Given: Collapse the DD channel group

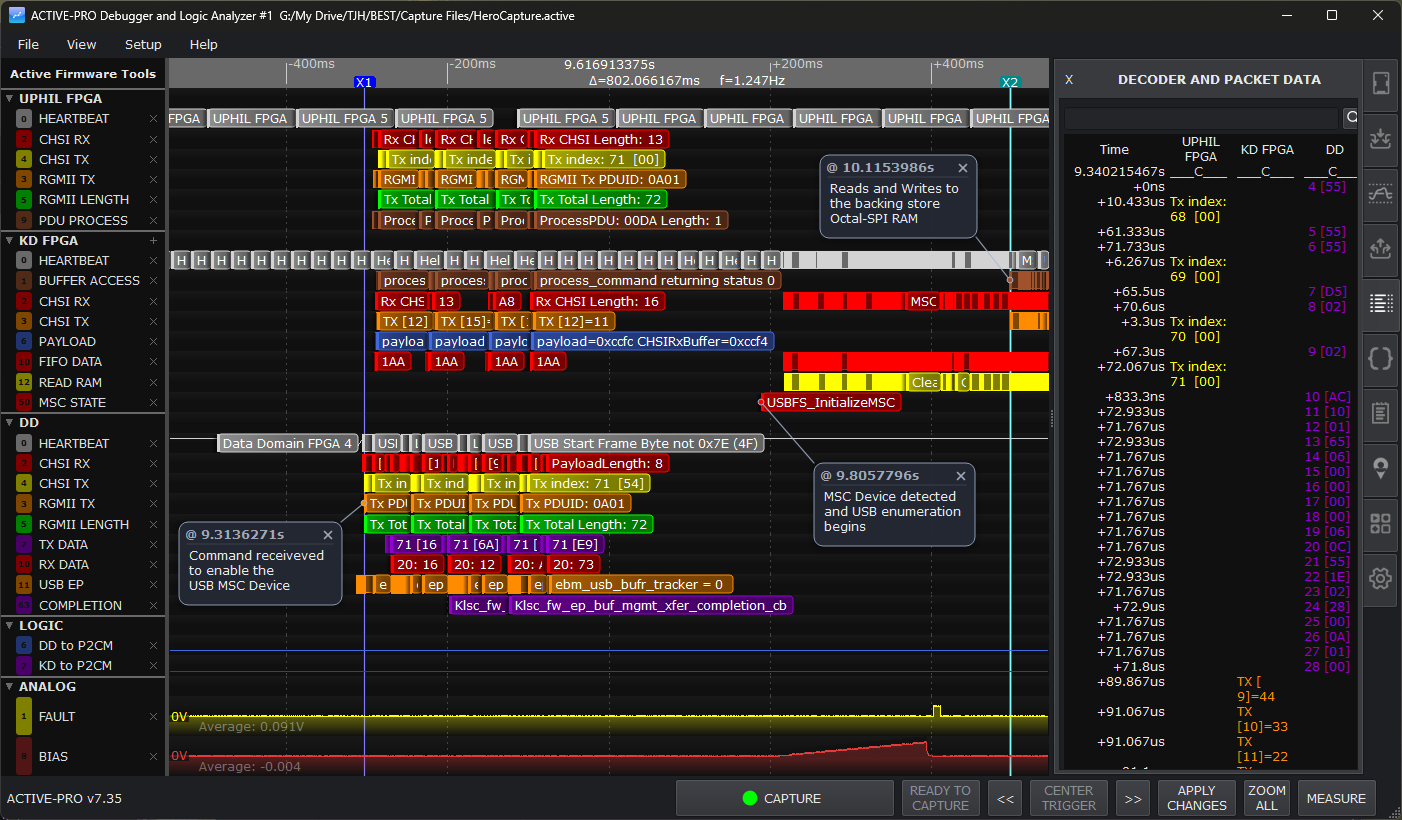Looking at the screenshot, I should pos(9,423).
